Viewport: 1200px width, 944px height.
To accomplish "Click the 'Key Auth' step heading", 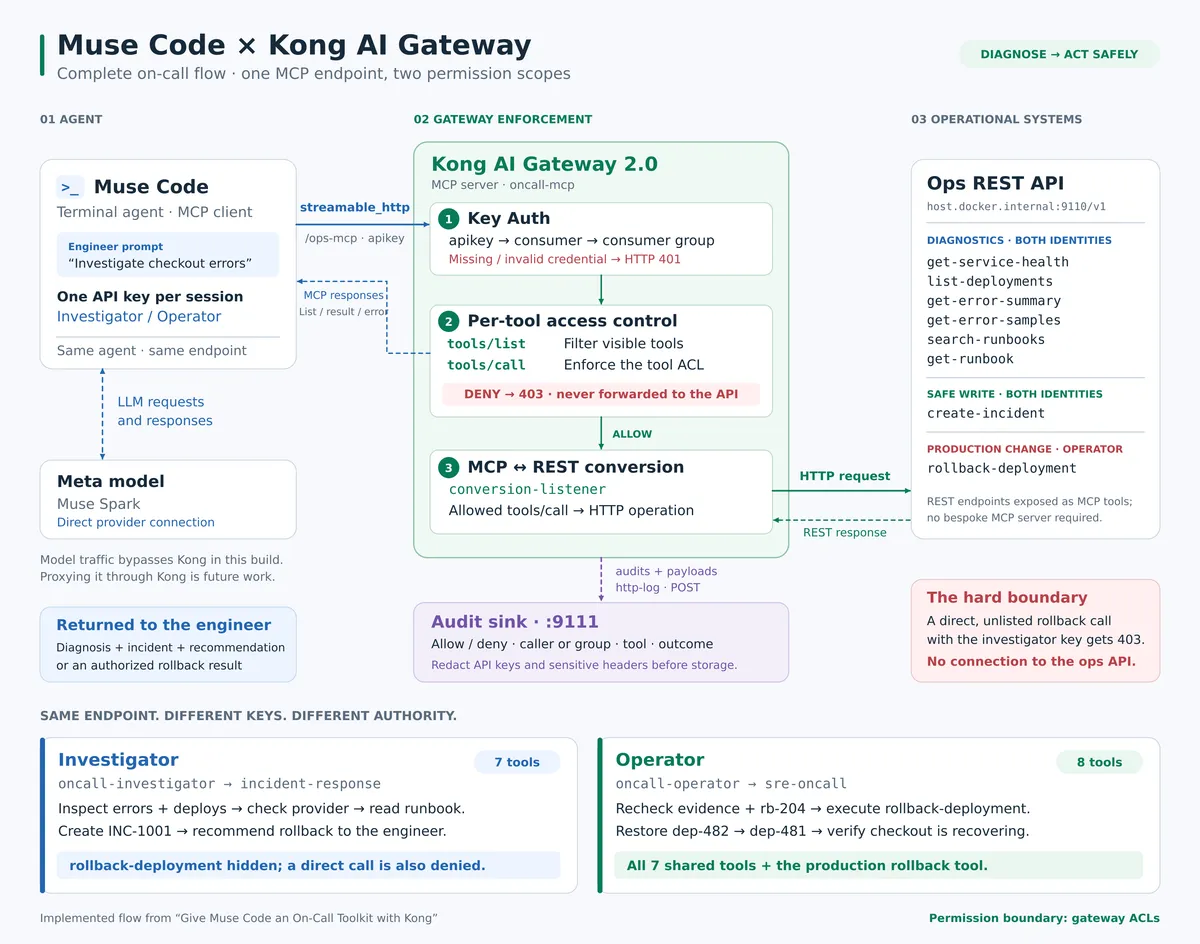I will [509, 218].
